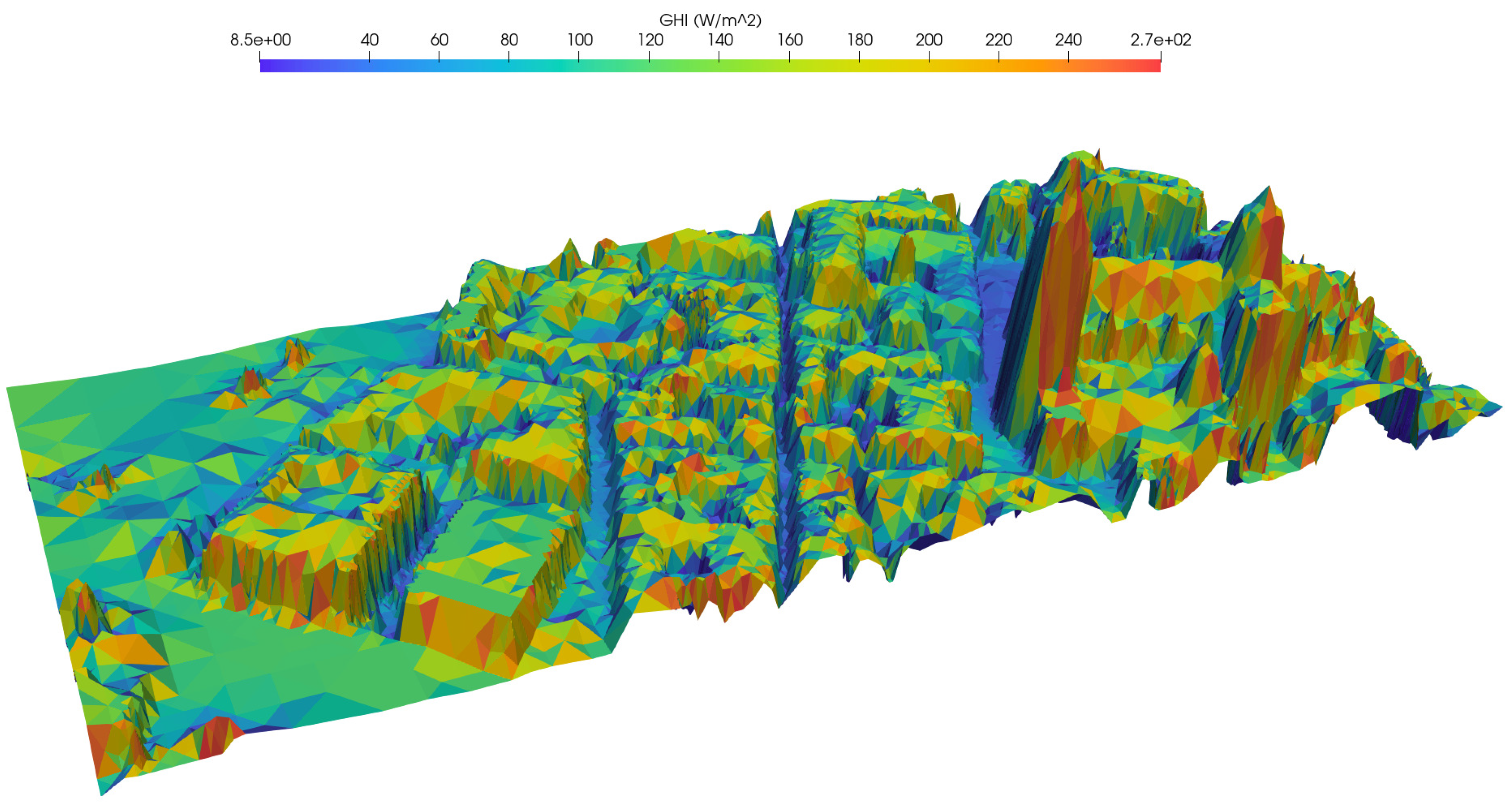The width and height of the screenshot is (1512, 807).
Task: Click the 2.7e+02 maximum label
Action: [x=1160, y=40]
